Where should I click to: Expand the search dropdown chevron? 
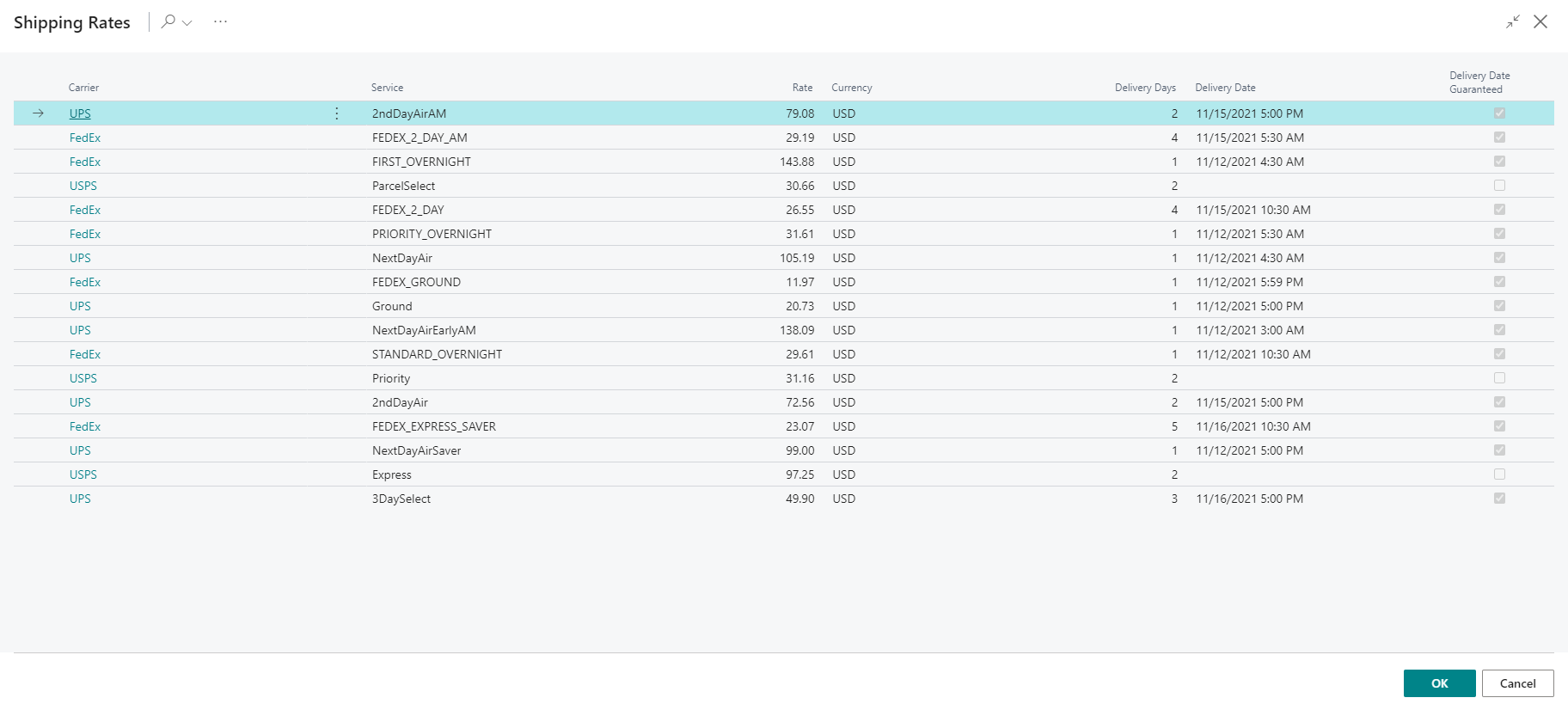pos(187,23)
